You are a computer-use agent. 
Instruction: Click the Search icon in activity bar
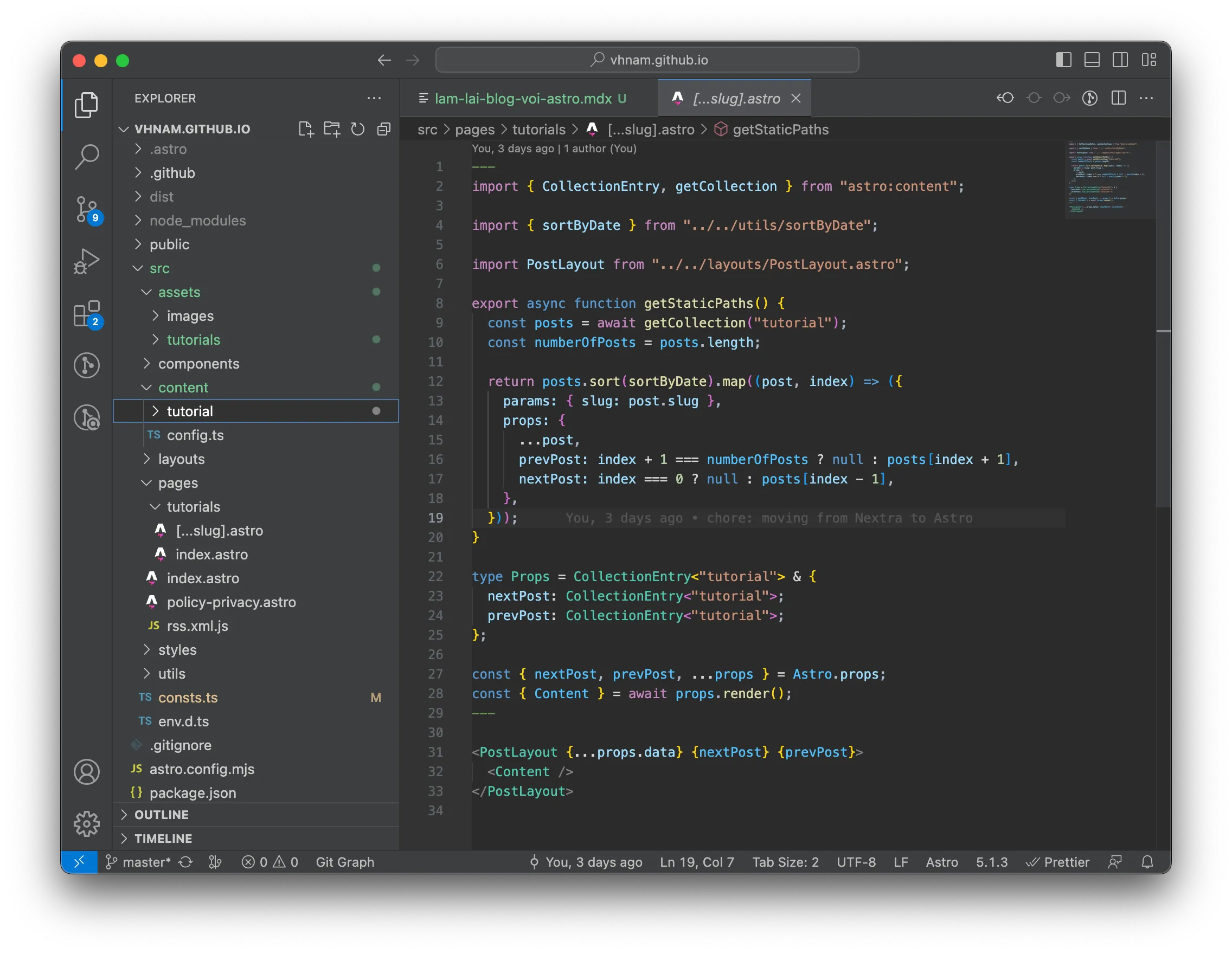click(x=87, y=156)
